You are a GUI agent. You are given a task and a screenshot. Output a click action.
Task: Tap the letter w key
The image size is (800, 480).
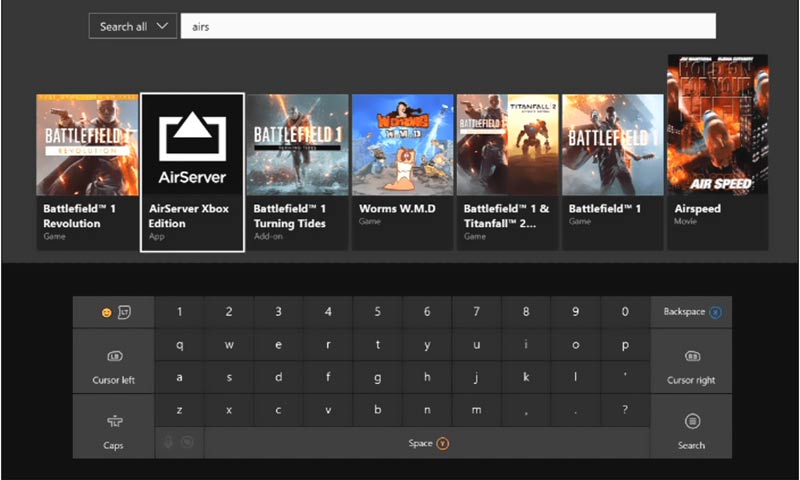click(229, 345)
